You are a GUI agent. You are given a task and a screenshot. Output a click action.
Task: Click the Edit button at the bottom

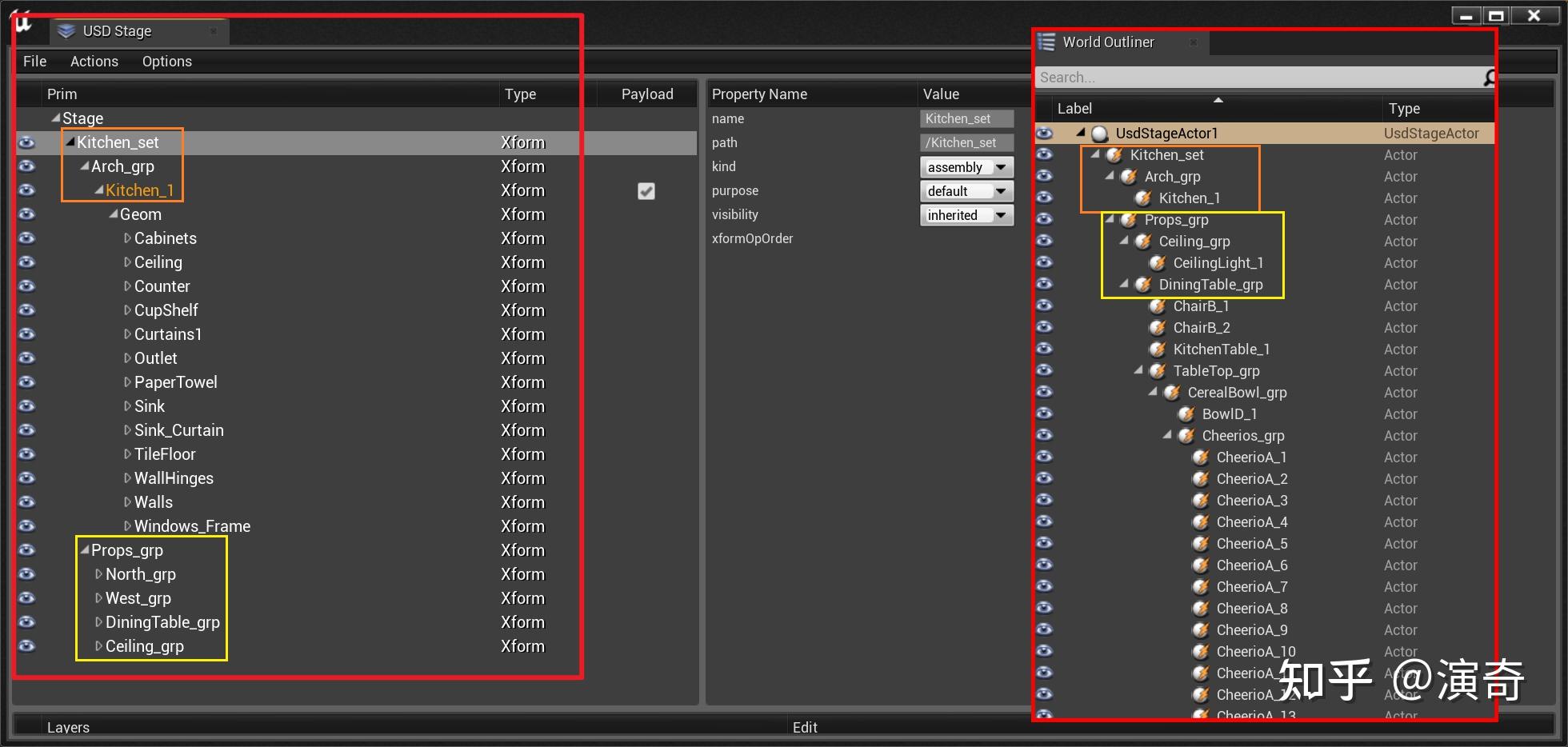click(x=804, y=726)
